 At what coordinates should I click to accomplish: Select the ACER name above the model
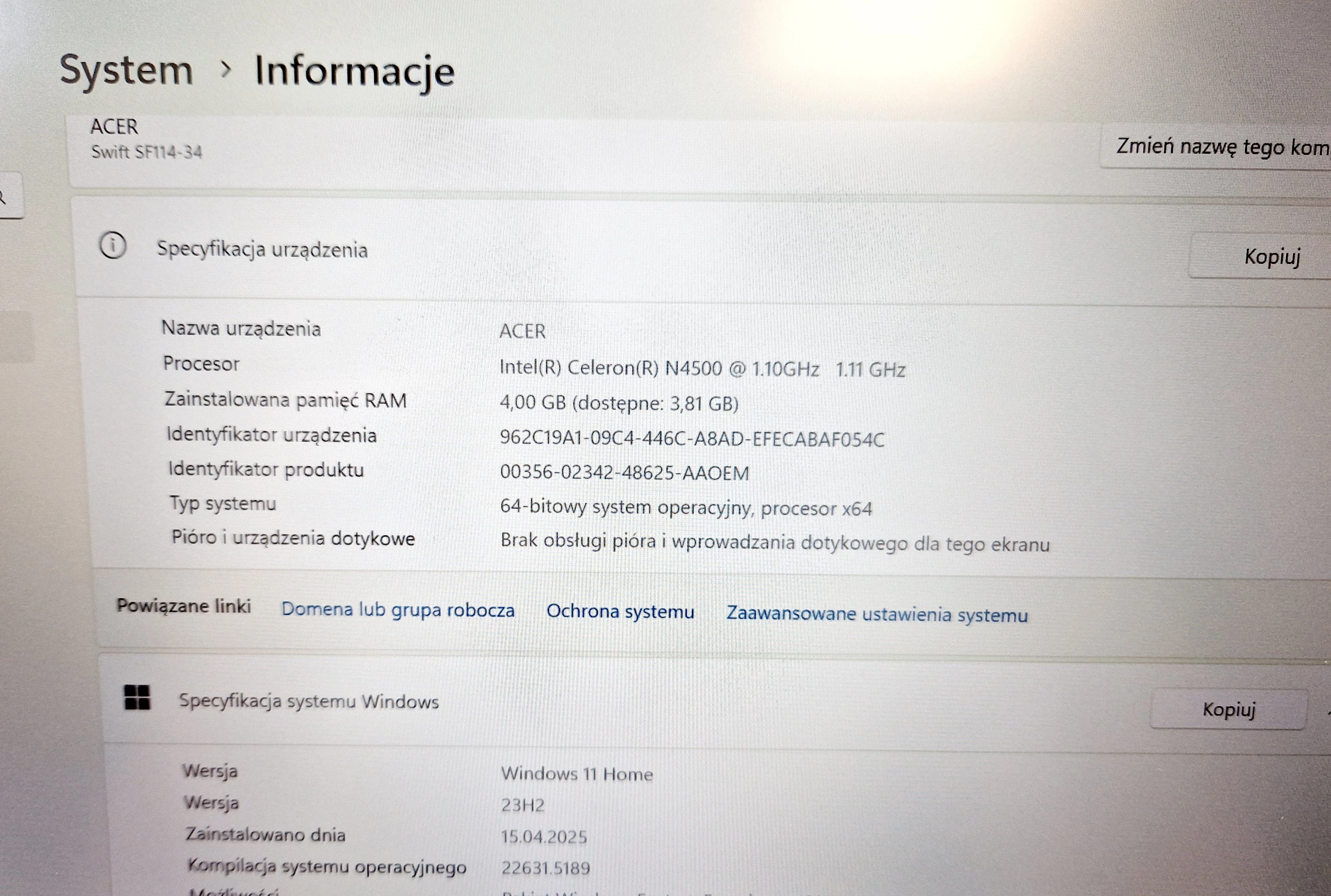point(114,126)
